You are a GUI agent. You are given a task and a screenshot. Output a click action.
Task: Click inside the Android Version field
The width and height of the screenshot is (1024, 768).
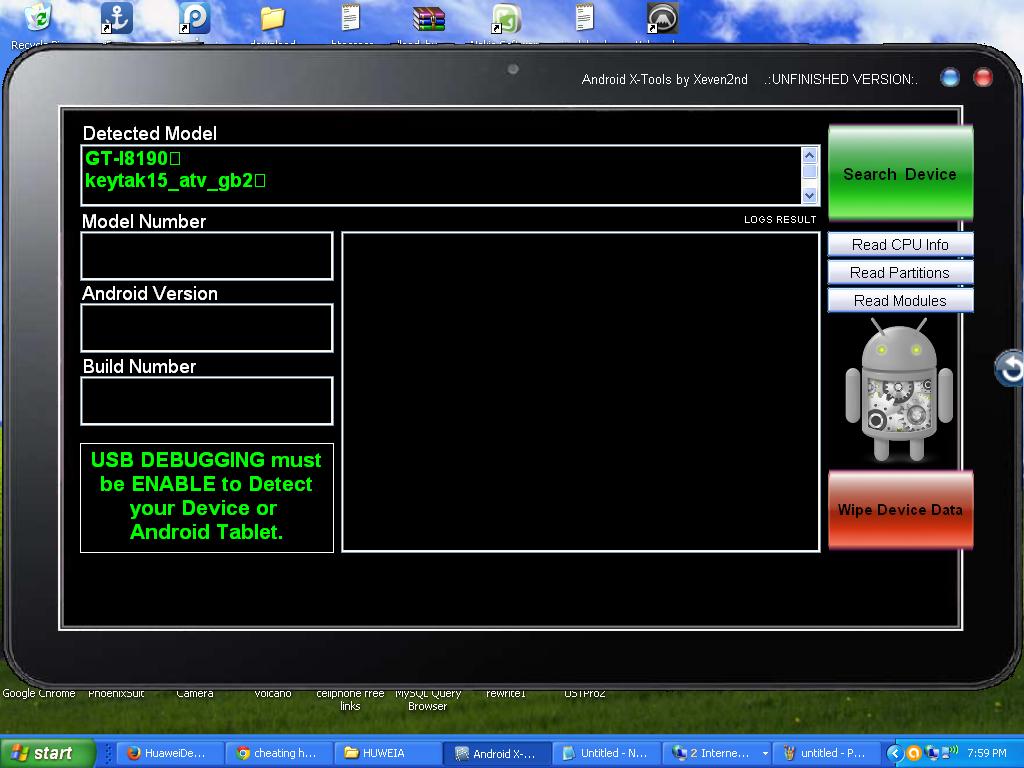click(x=207, y=328)
